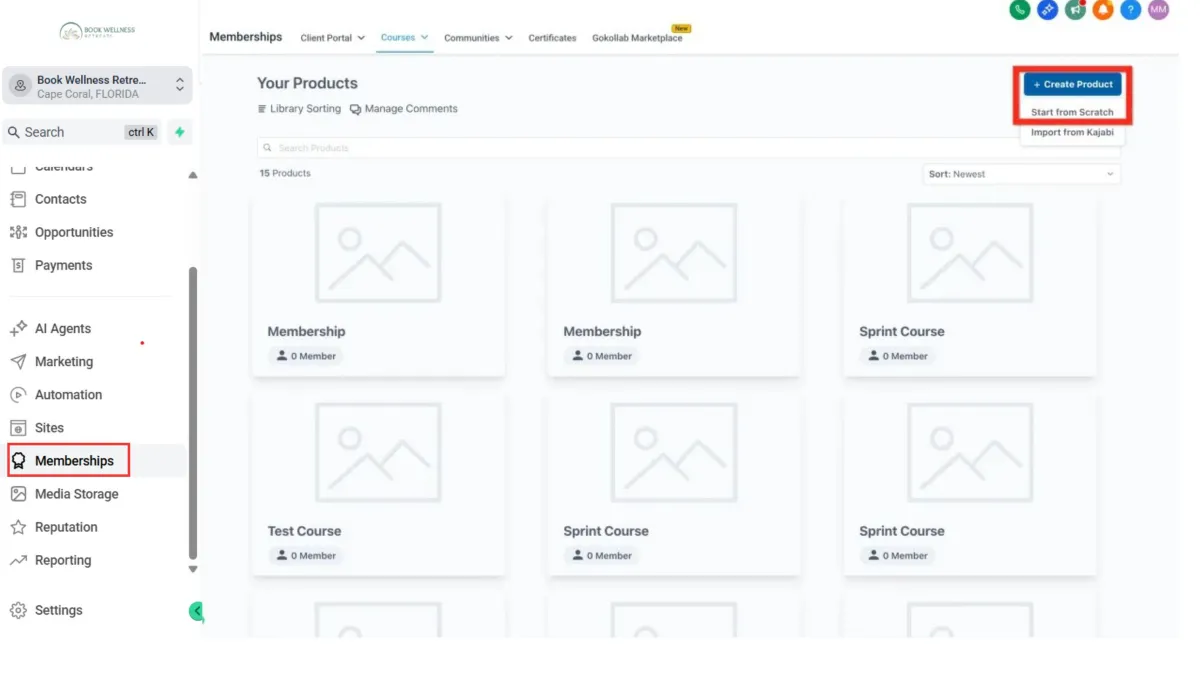
Task: Click the green phone dialer icon
Action: pos(1019,10)
